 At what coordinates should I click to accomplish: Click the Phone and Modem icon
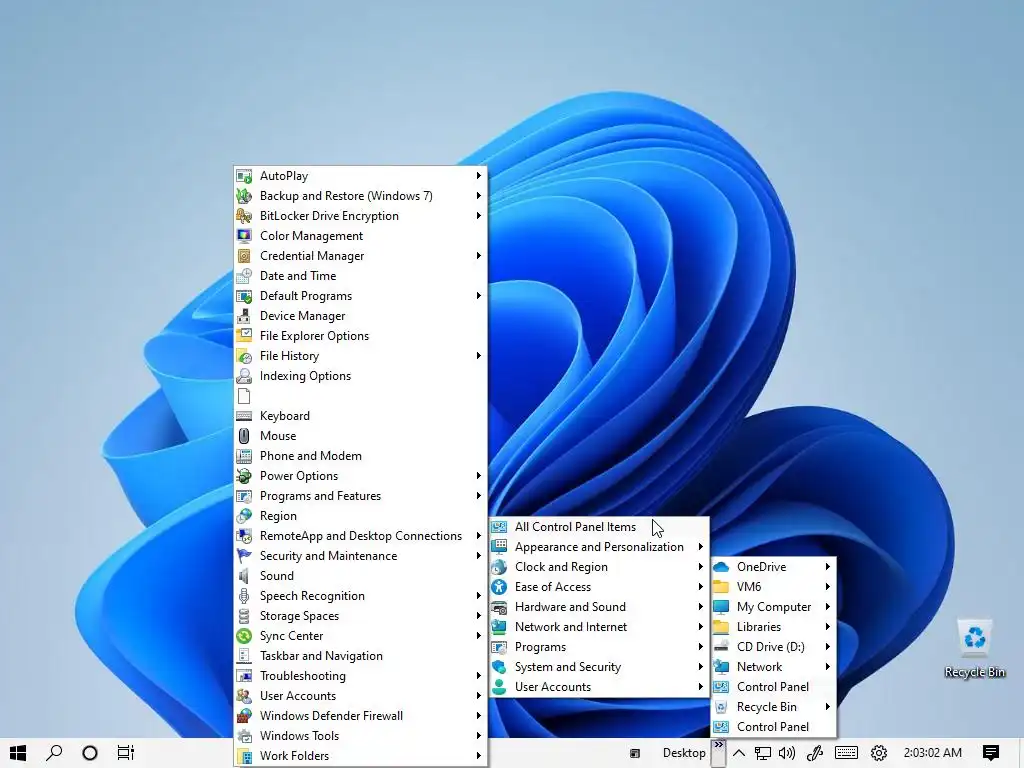pos(244,456)
